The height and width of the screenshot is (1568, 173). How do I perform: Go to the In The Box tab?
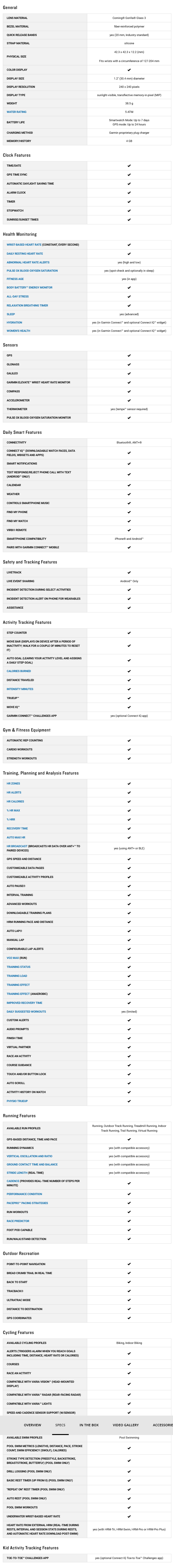point(89,1425)
